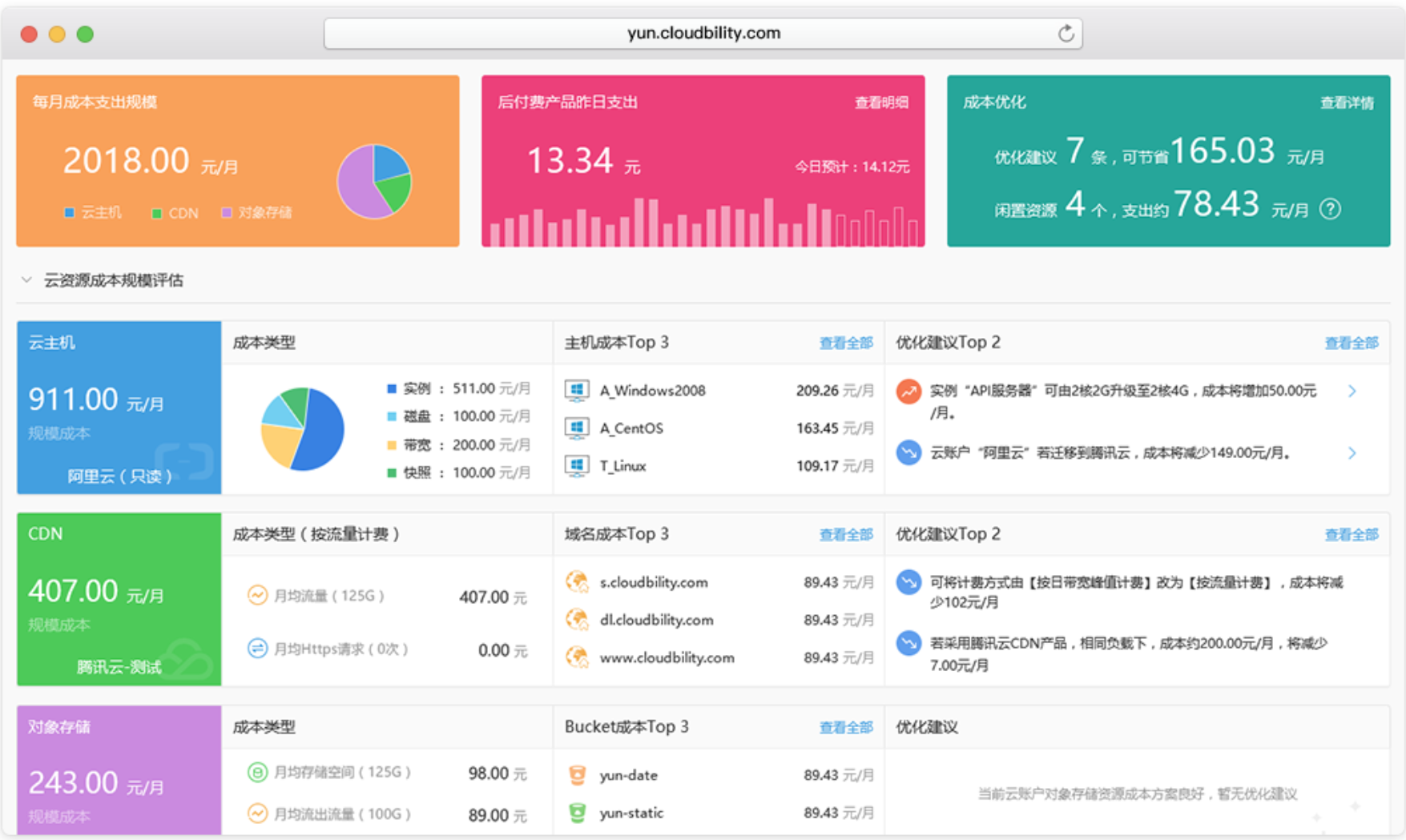The image size is (1406, 840).
Task: Click the green bucket icon for yun-static
Action: click(x=577, y=813)
